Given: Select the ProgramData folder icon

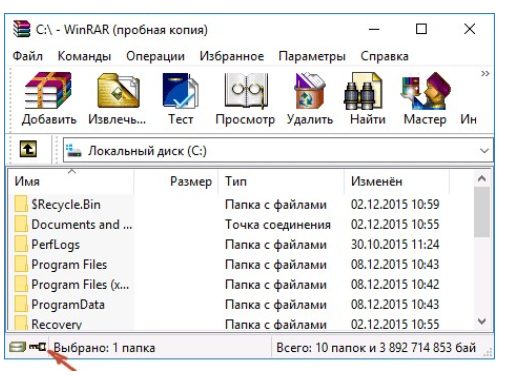Looking at the screenshot, I should (x=21, y=304).
